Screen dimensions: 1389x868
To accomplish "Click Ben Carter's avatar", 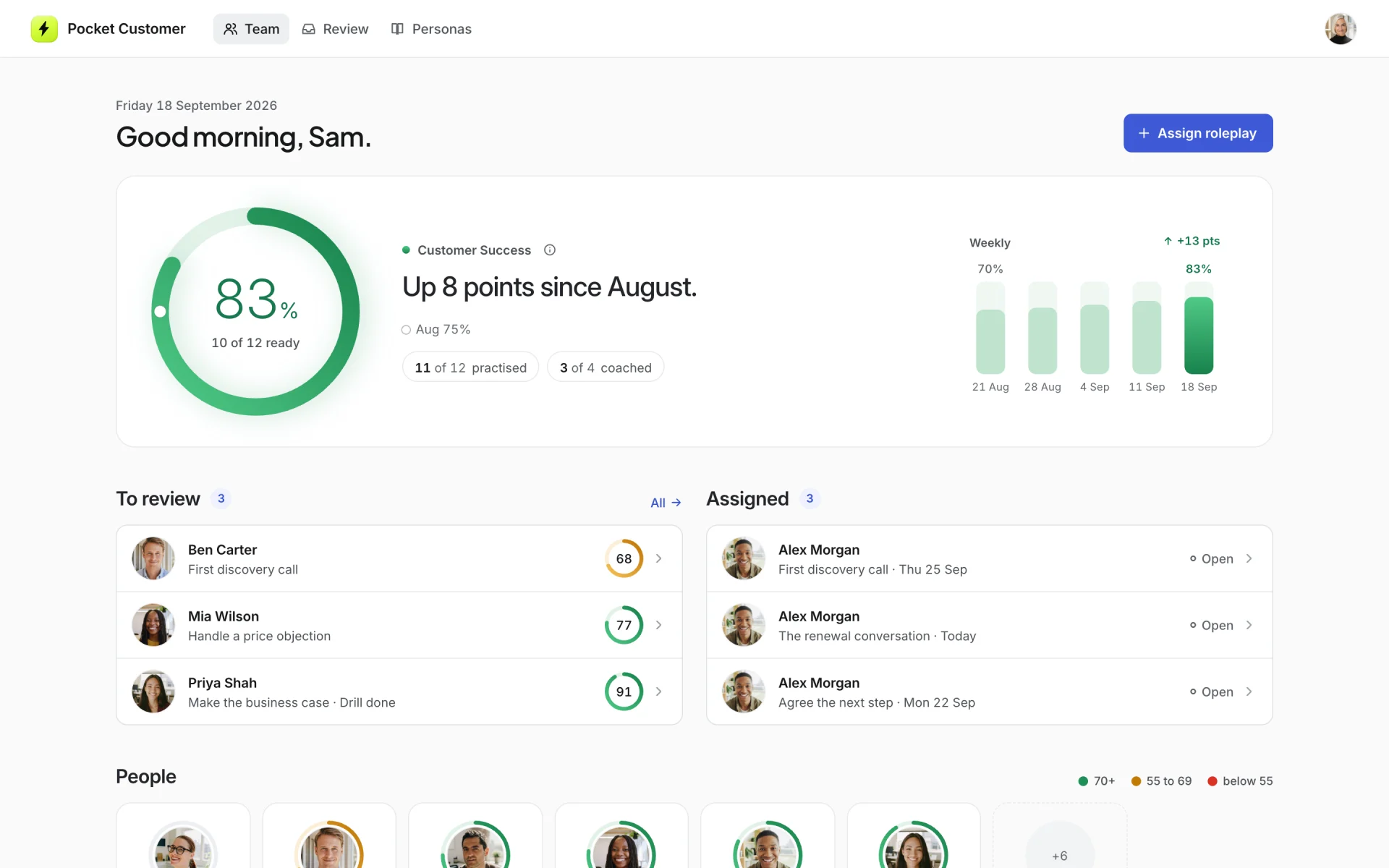I will click(153, 558).
